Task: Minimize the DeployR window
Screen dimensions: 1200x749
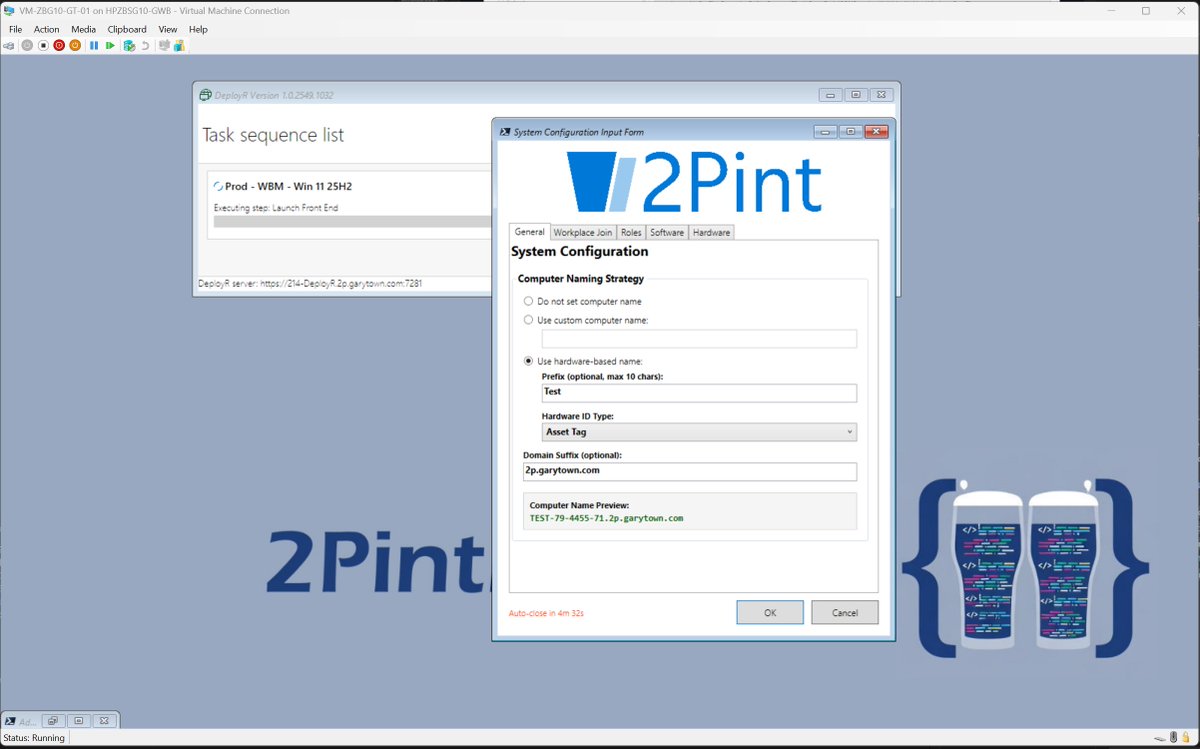Action: click(x=831, y=95)
